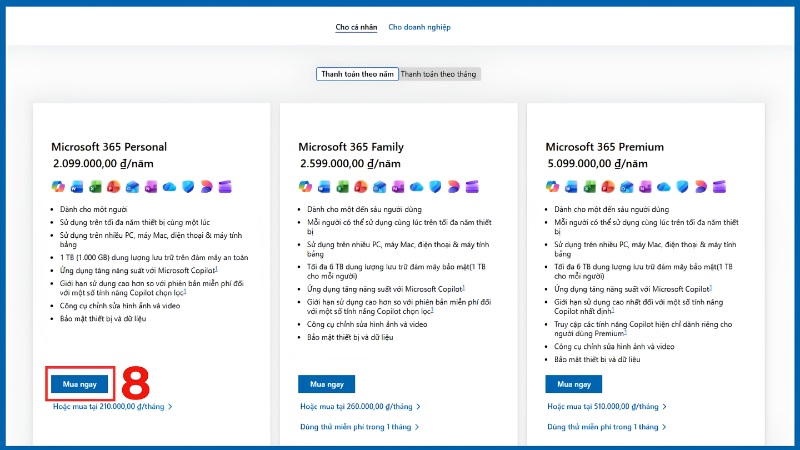Open 'Hoặc mua tại 260.000,00 ₫/tháng' link
This screenshot has width=800, height=450.
tap(360, 407)
